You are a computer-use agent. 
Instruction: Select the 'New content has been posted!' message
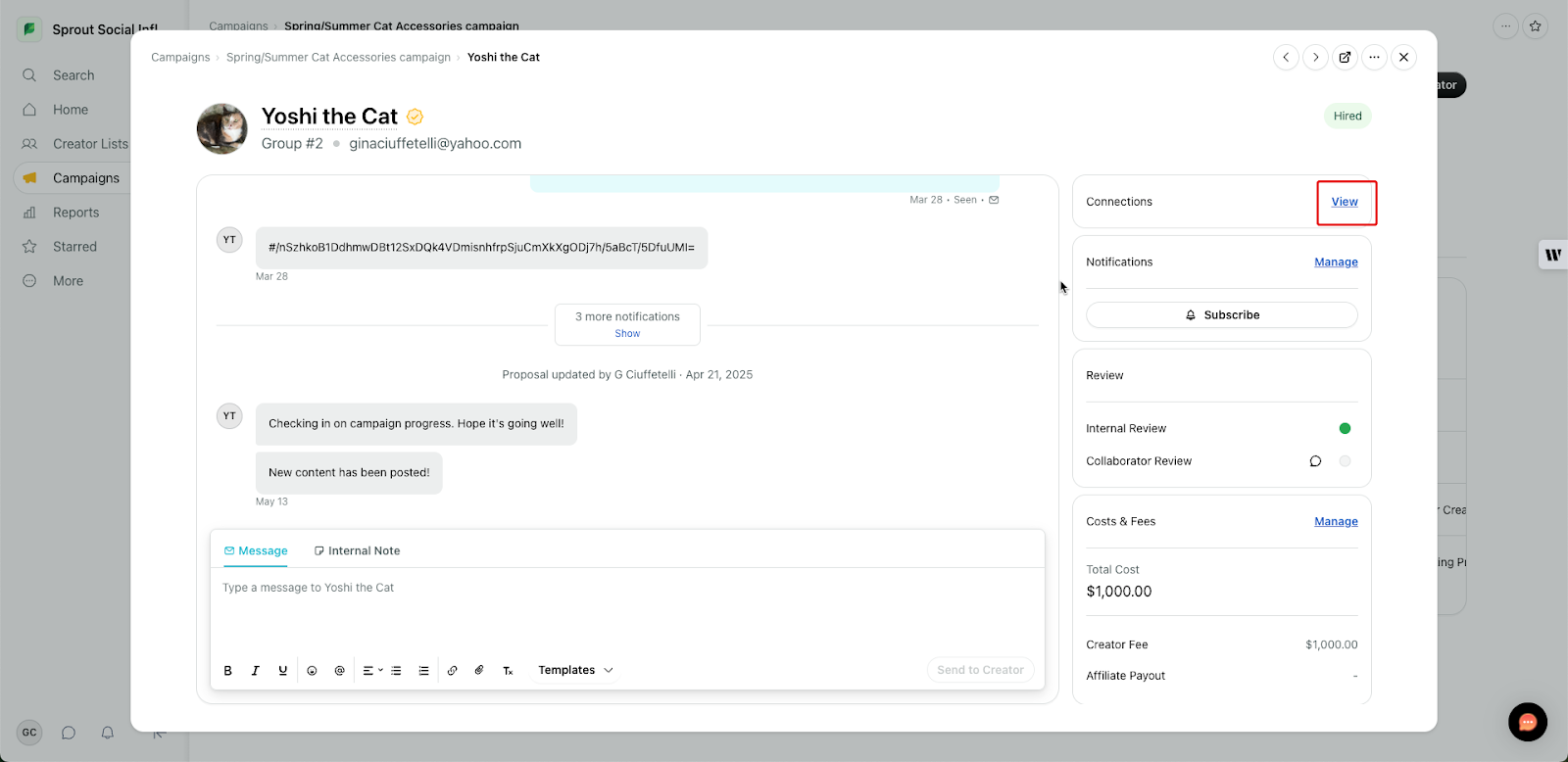pyautogui.click(x=349, y=473)
